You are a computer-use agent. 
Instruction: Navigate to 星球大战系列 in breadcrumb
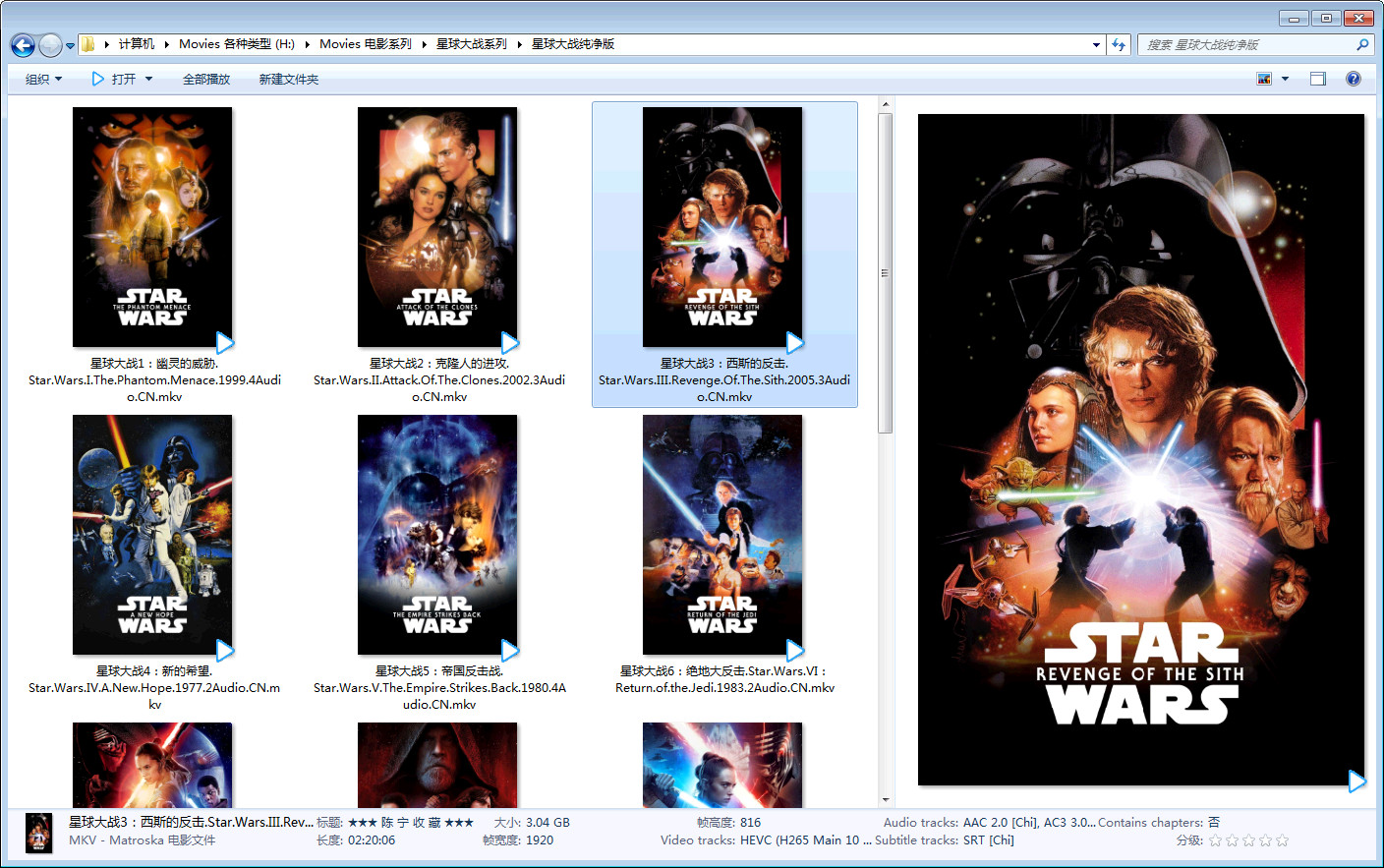click(x=472, y=44)
